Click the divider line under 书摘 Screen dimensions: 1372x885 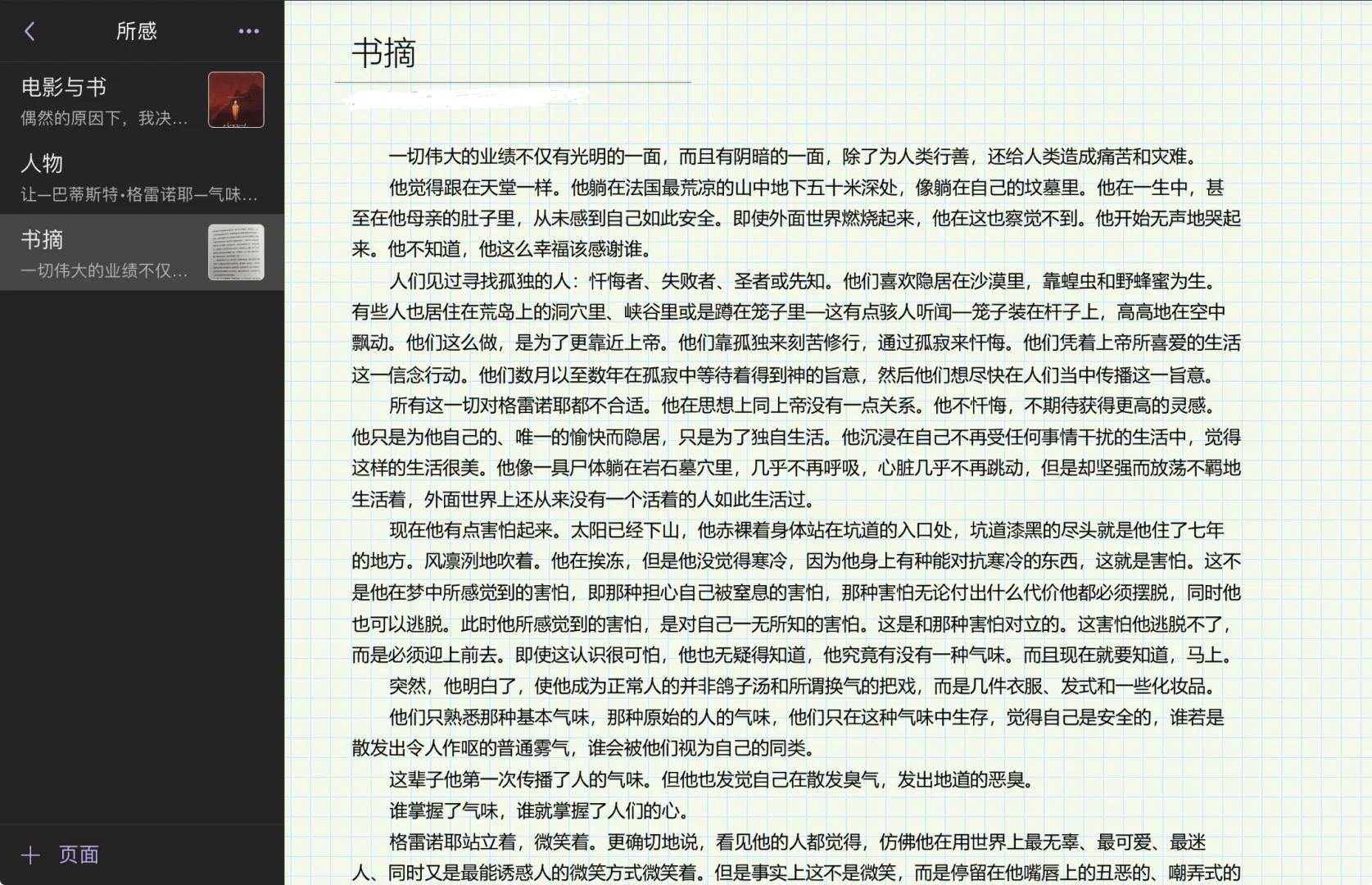pos(512,83)
